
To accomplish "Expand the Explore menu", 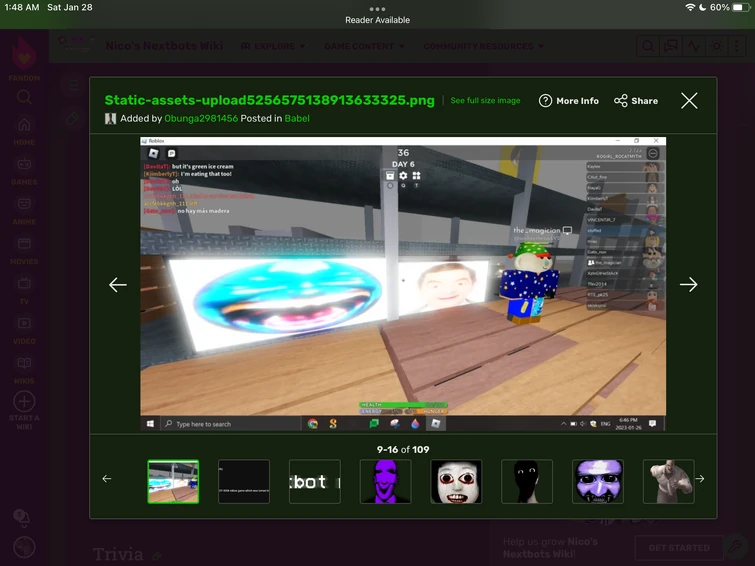I will click(273, 46).
